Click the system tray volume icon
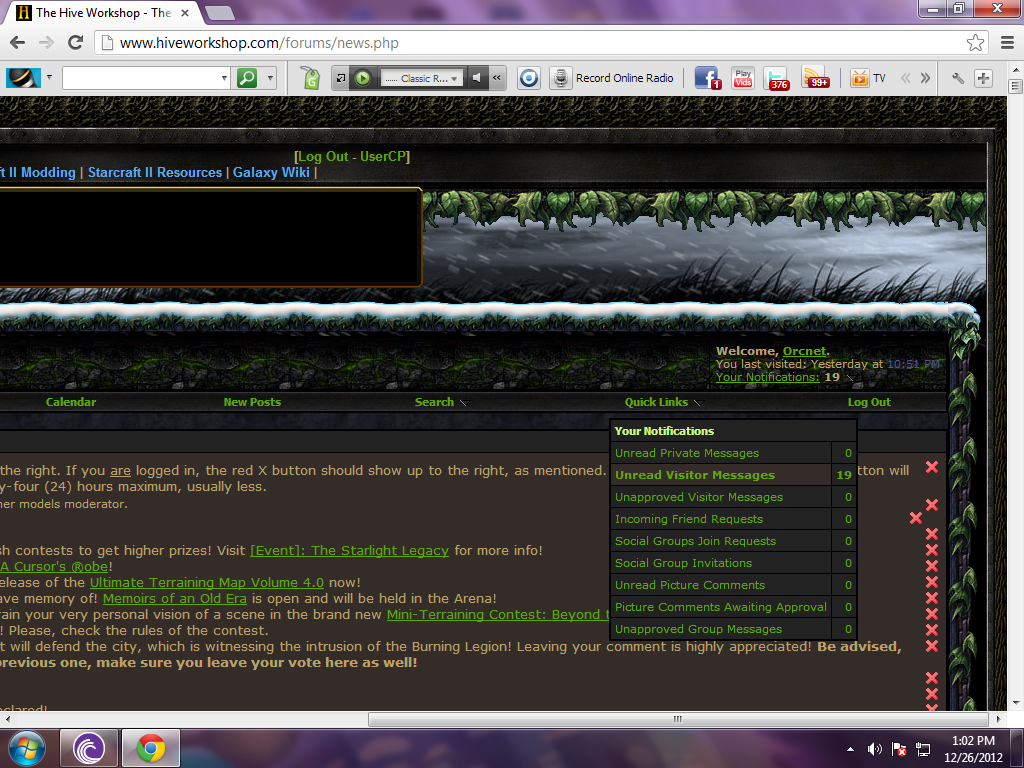This screenshot has height=768, width=1024. 874,749
